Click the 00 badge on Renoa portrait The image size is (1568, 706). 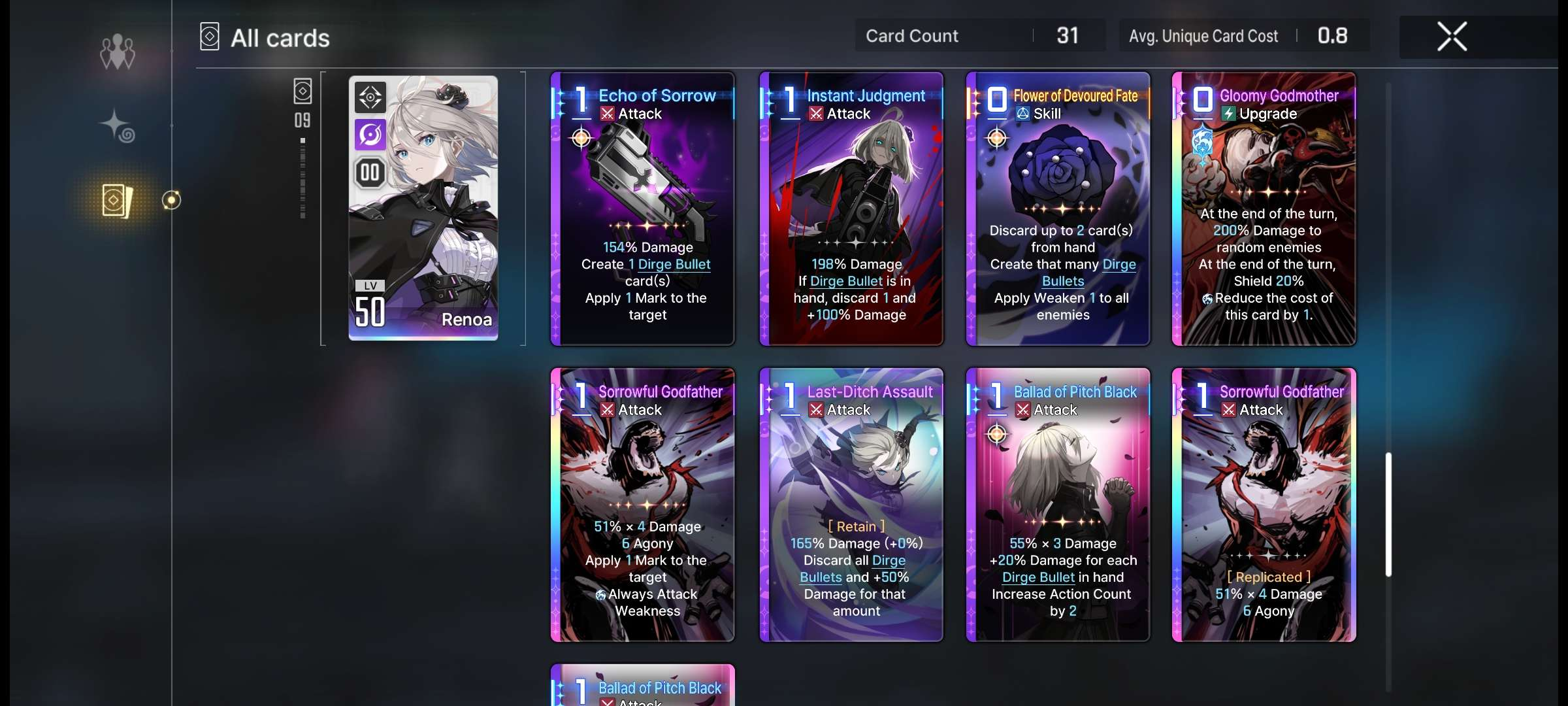[370, 173]
